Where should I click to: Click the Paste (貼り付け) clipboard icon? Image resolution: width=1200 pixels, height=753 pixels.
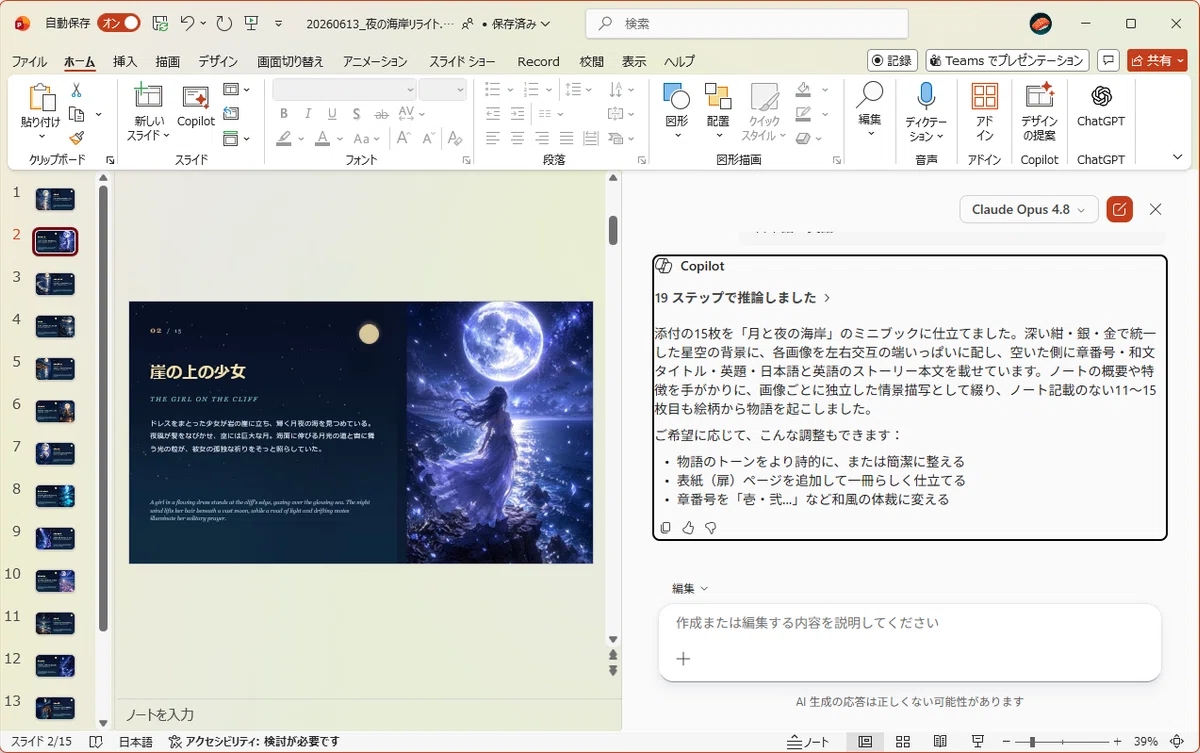pyautogui.click(x=41, y=97)
